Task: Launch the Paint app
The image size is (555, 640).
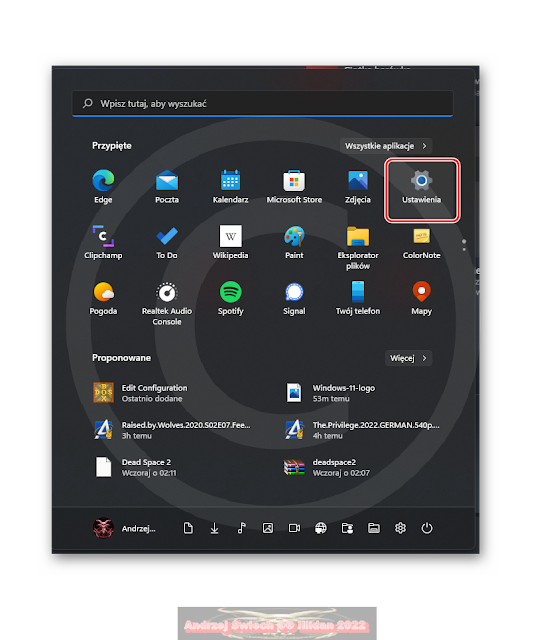Action: 294,242
